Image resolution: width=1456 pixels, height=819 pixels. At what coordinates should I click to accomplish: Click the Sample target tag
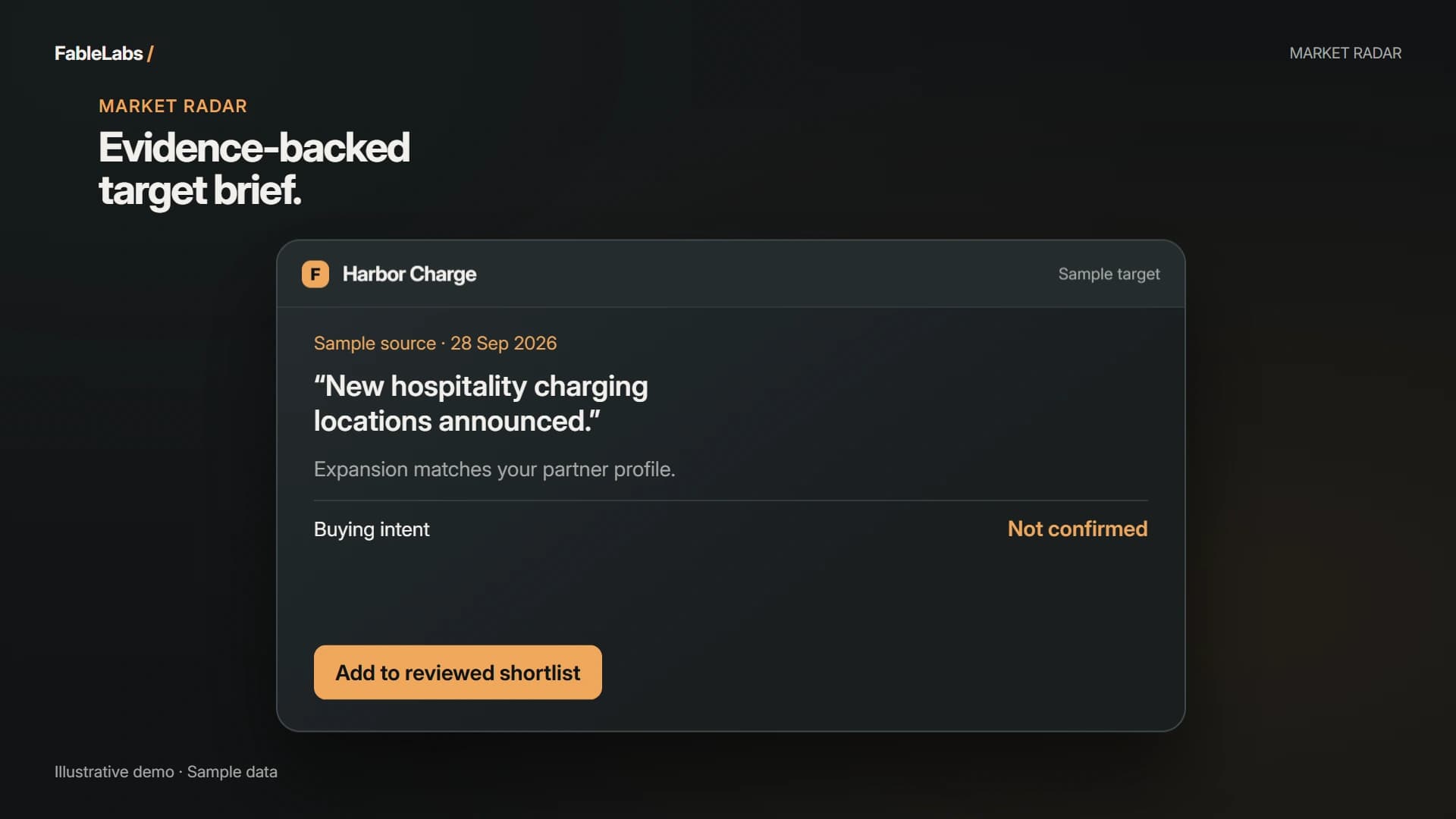click(x=1109, y=274)
